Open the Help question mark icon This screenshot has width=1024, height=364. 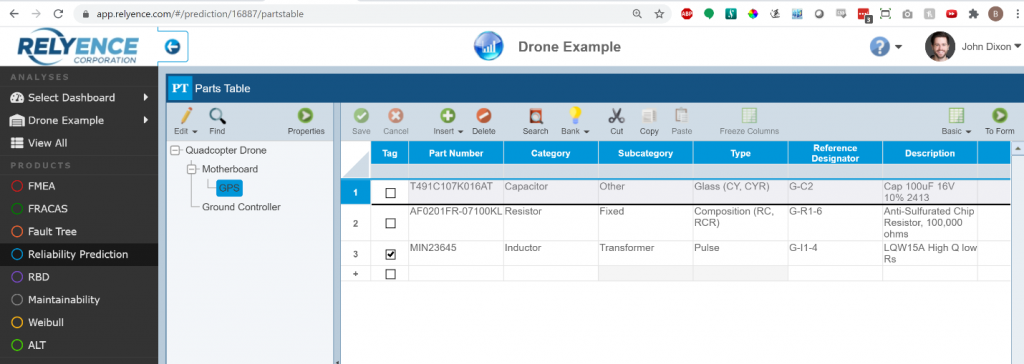(x=880, y=46)
